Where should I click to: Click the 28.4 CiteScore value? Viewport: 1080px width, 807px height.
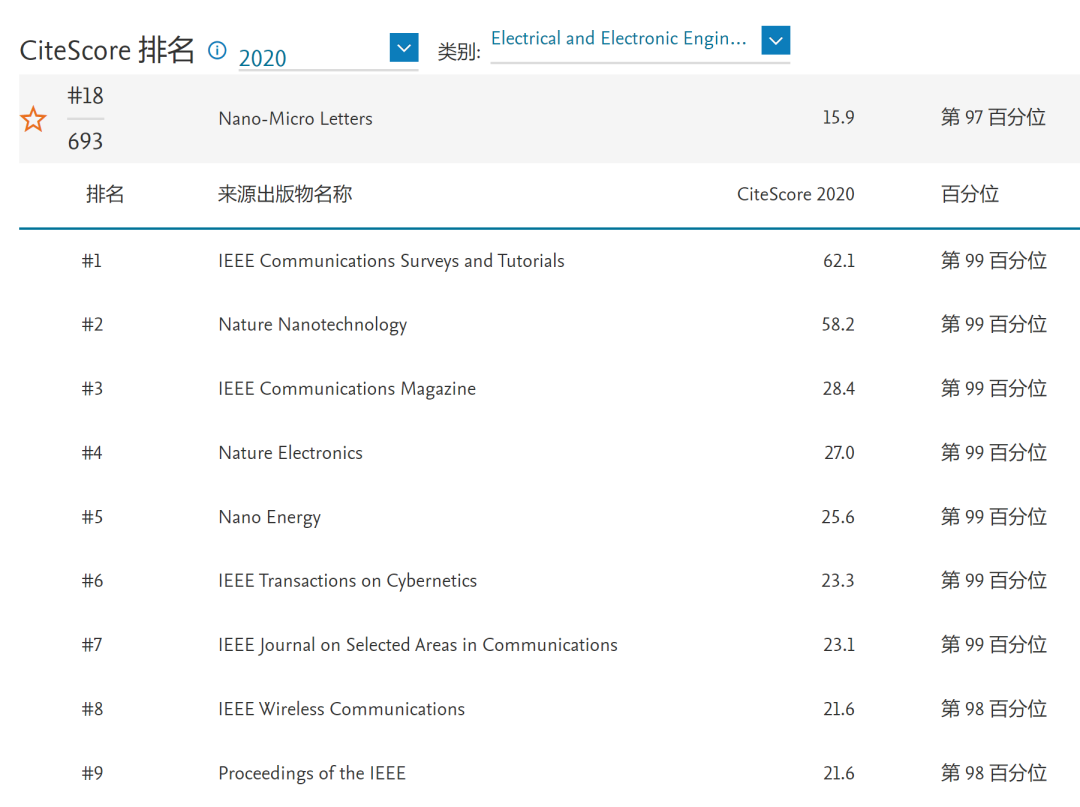click(838, 388)
